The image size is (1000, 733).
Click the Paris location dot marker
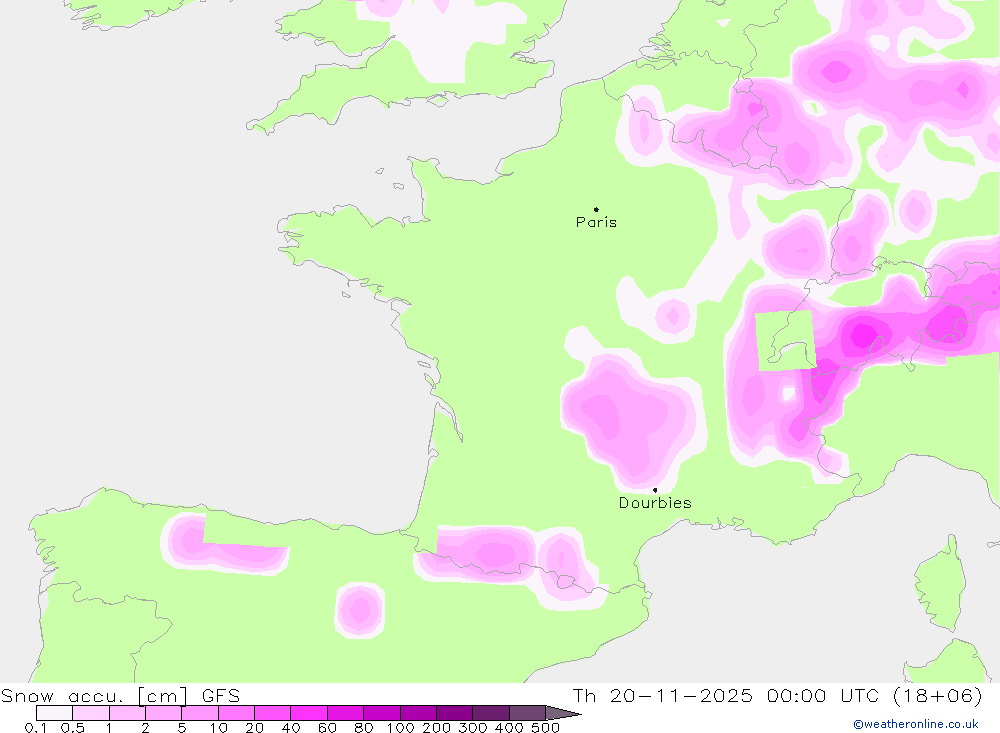596,209
